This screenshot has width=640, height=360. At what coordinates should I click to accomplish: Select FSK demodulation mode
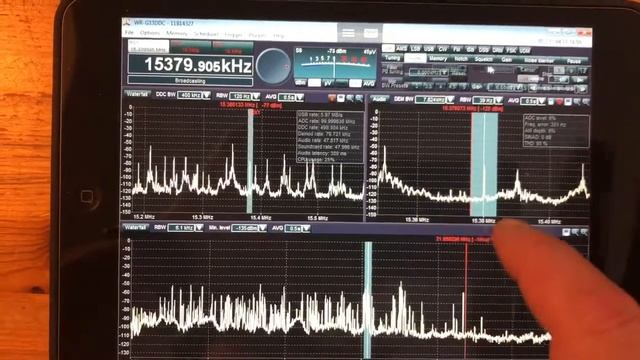click(511, 50)
